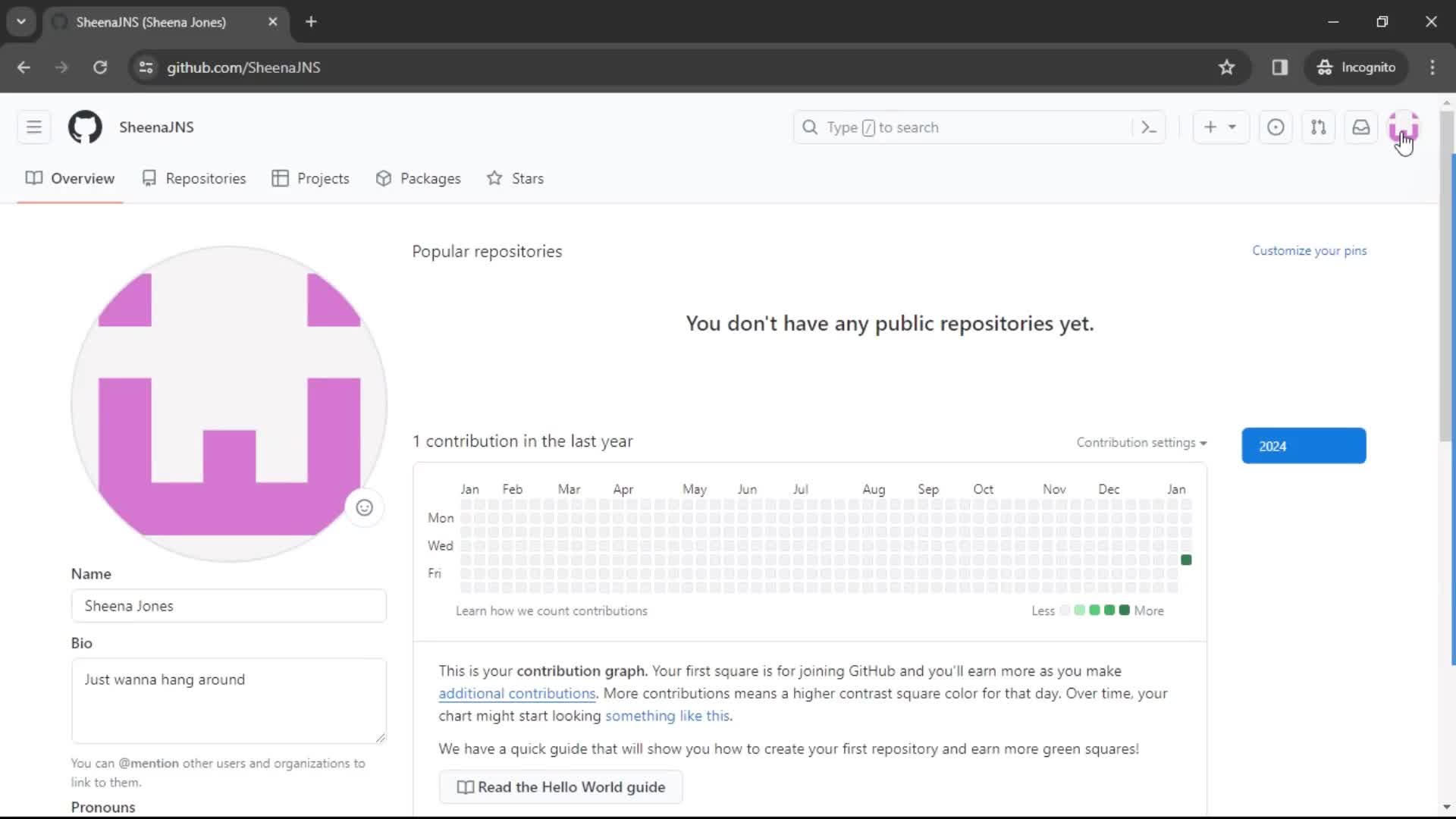Toggle the sidebar panel layout icon
This screenshot has width=1456, height=819.
click(1280, 67)
